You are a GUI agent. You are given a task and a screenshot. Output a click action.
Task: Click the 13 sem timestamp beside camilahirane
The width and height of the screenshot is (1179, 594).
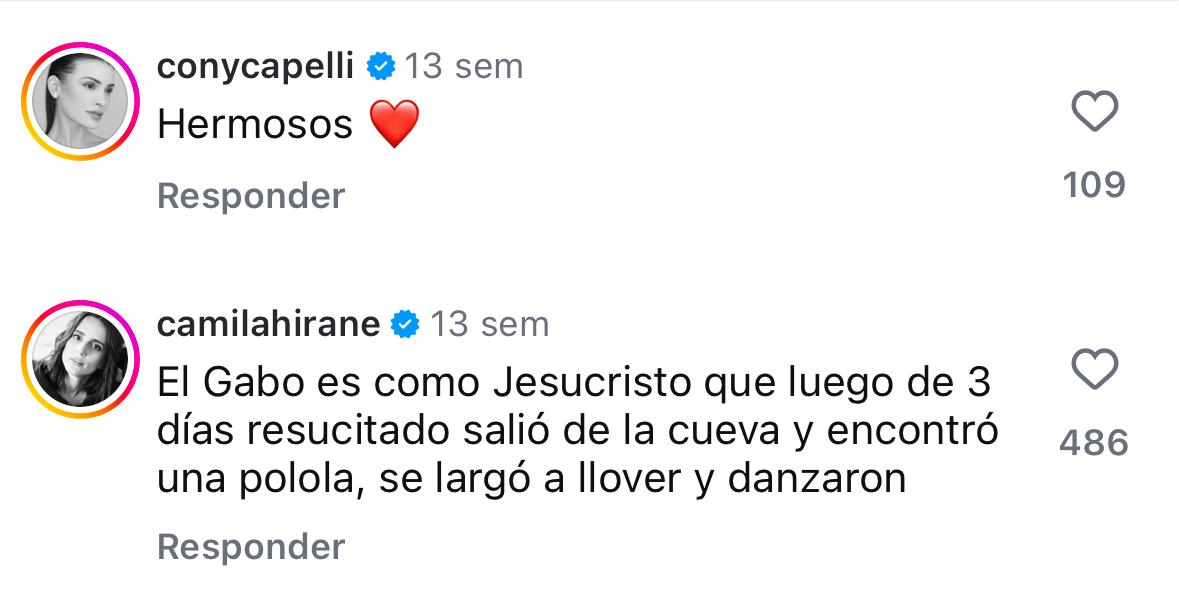point(490,324)
